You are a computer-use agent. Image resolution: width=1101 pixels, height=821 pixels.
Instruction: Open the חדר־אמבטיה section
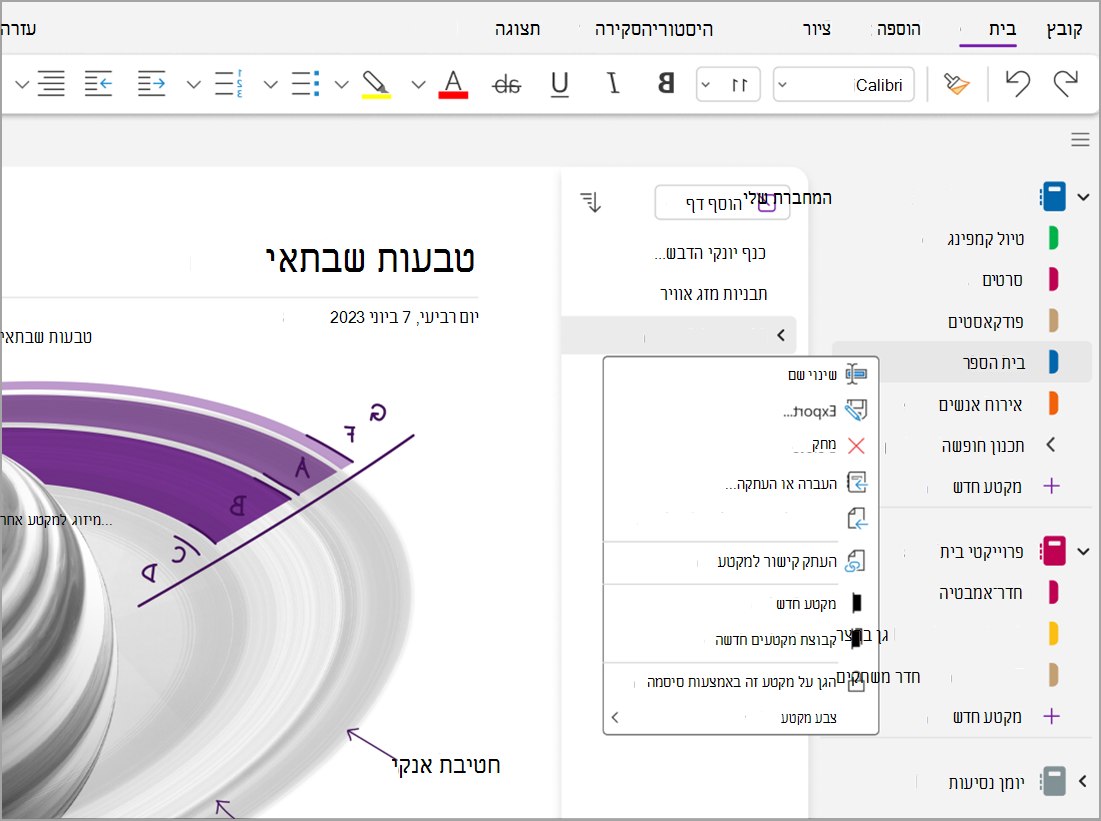click(980, 593)
